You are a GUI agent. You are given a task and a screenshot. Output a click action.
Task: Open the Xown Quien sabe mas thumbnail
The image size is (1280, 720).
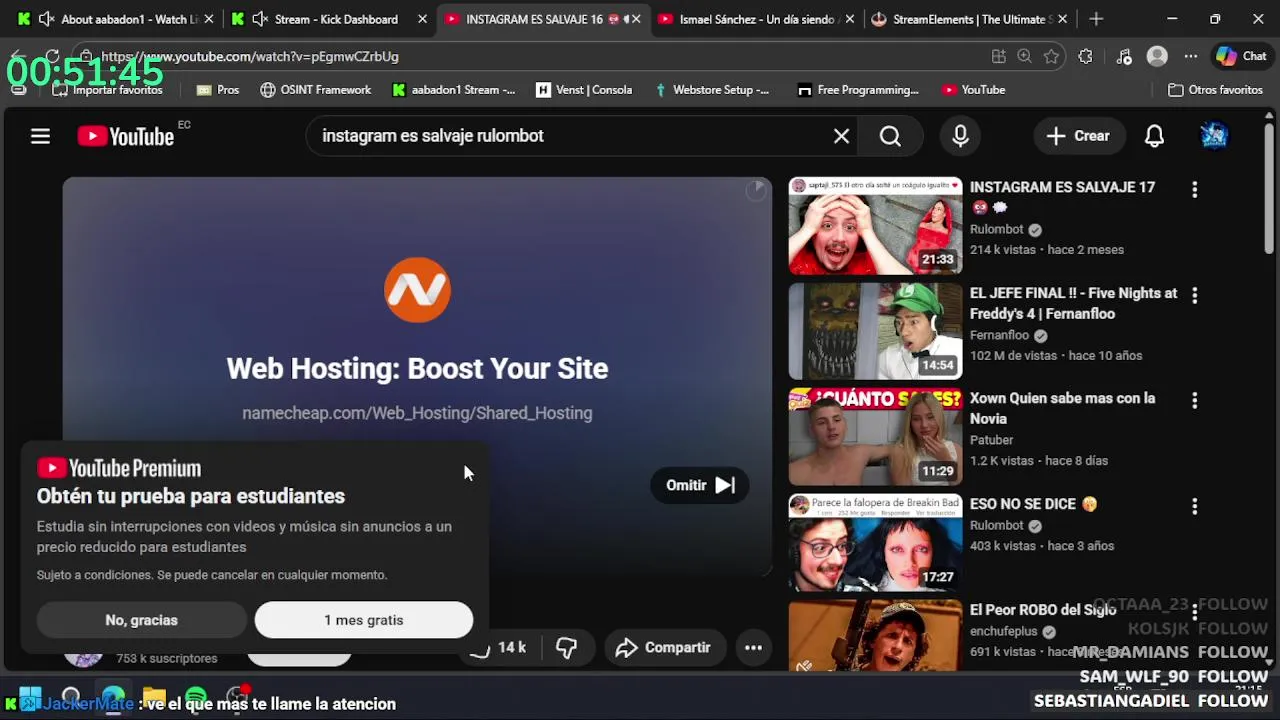point(875,437)
